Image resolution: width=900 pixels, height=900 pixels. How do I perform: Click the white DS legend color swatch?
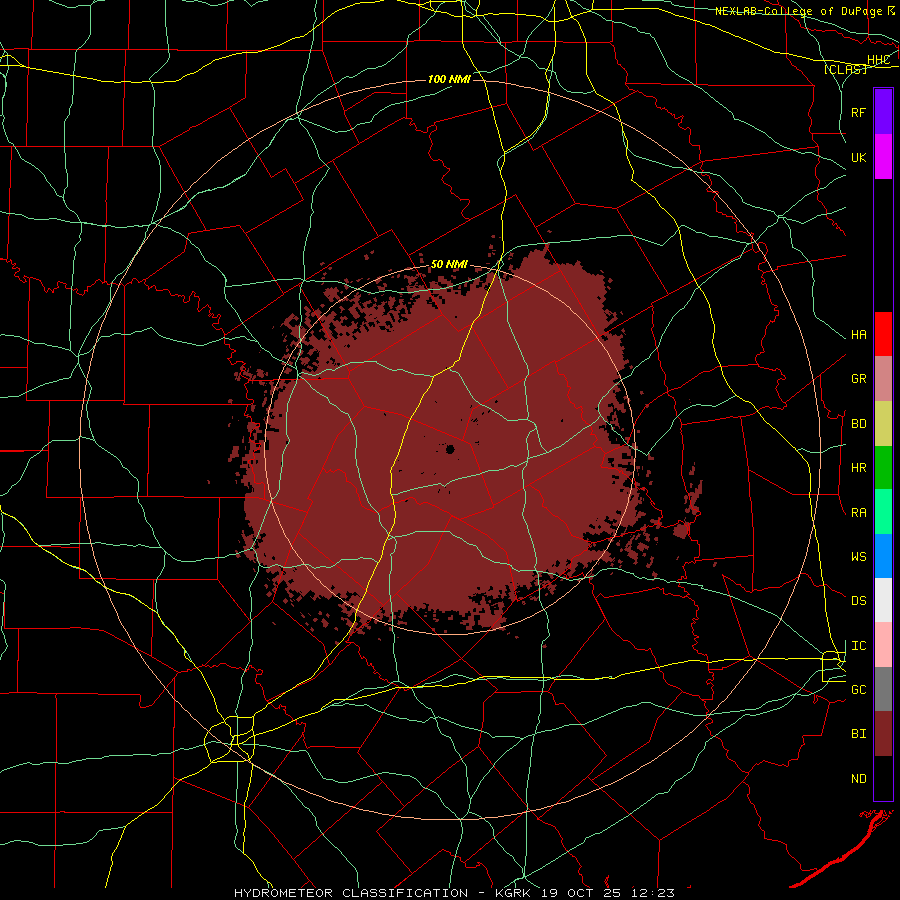[883, 600]
